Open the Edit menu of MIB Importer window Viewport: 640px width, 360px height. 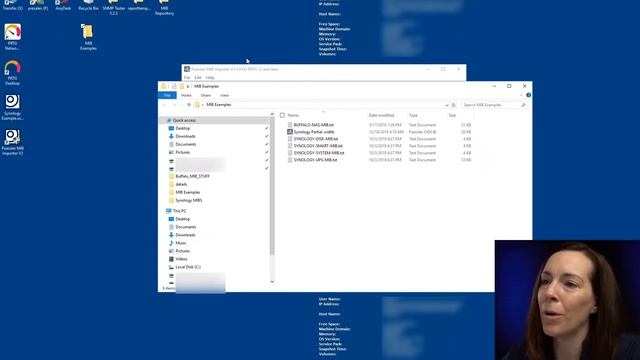[x=198, y=78]
